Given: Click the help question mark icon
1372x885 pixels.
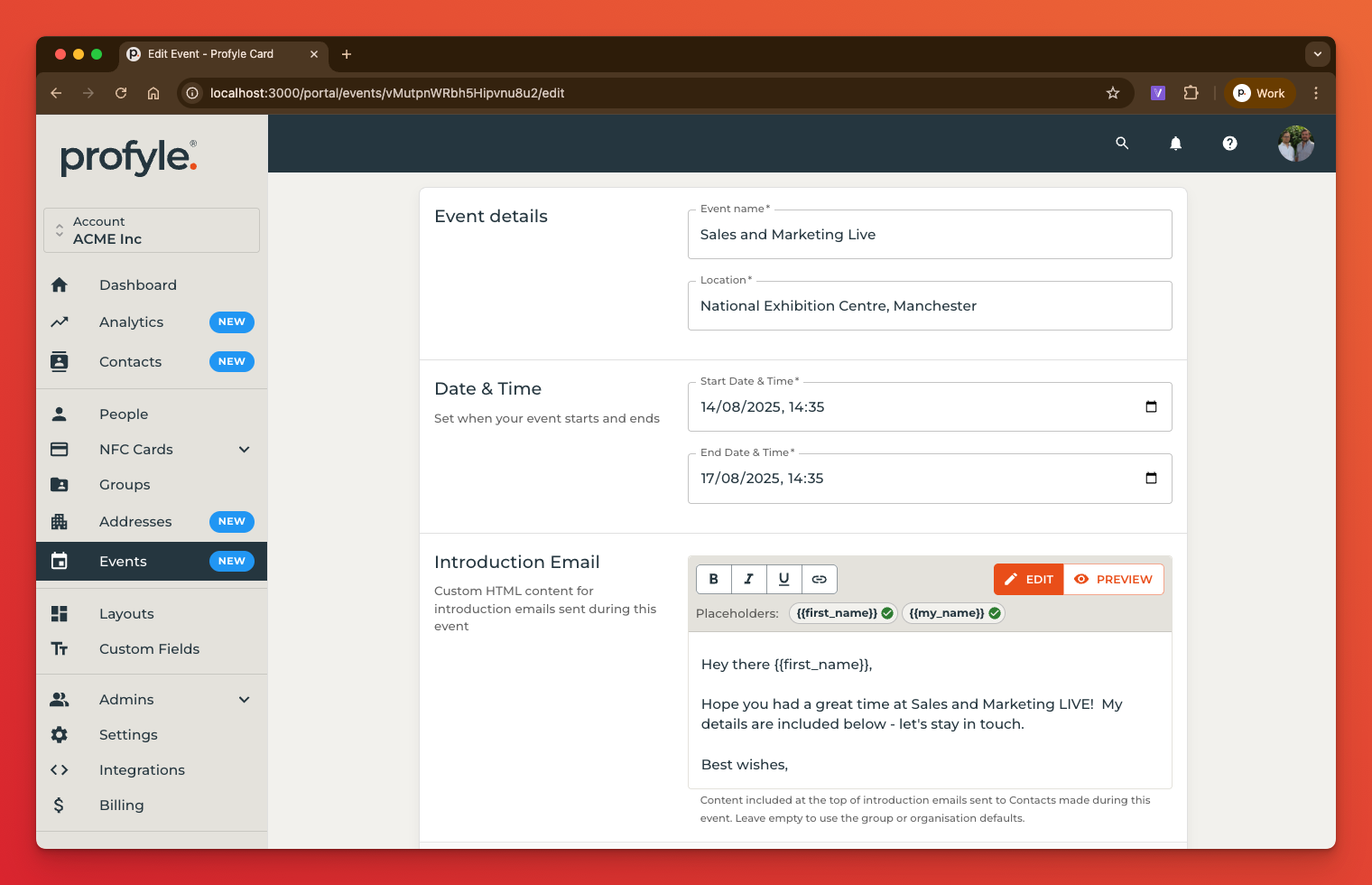Looking at the screenshot, I should click(x=1229, y=143).
